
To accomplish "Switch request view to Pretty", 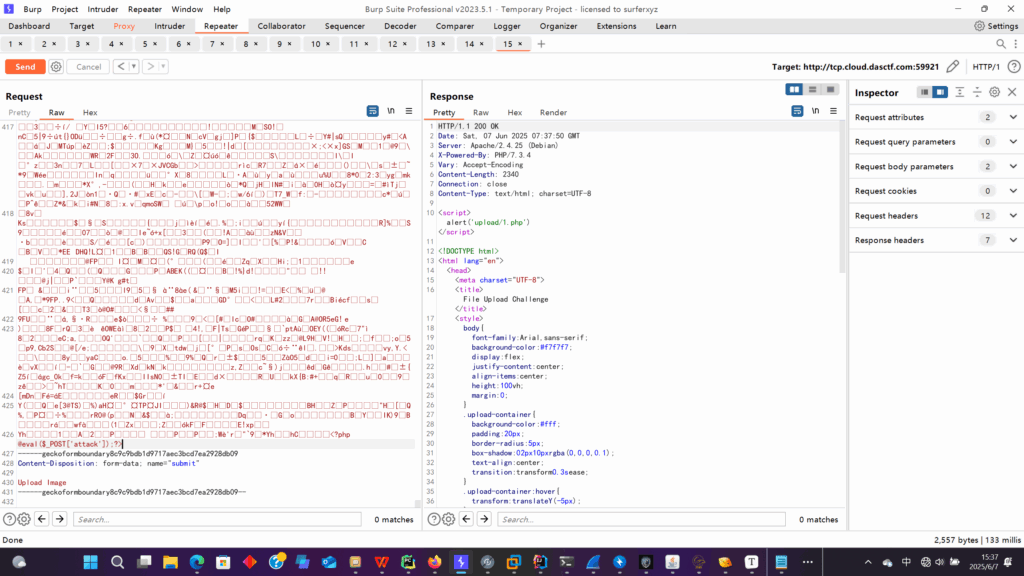I will [19, 112].
